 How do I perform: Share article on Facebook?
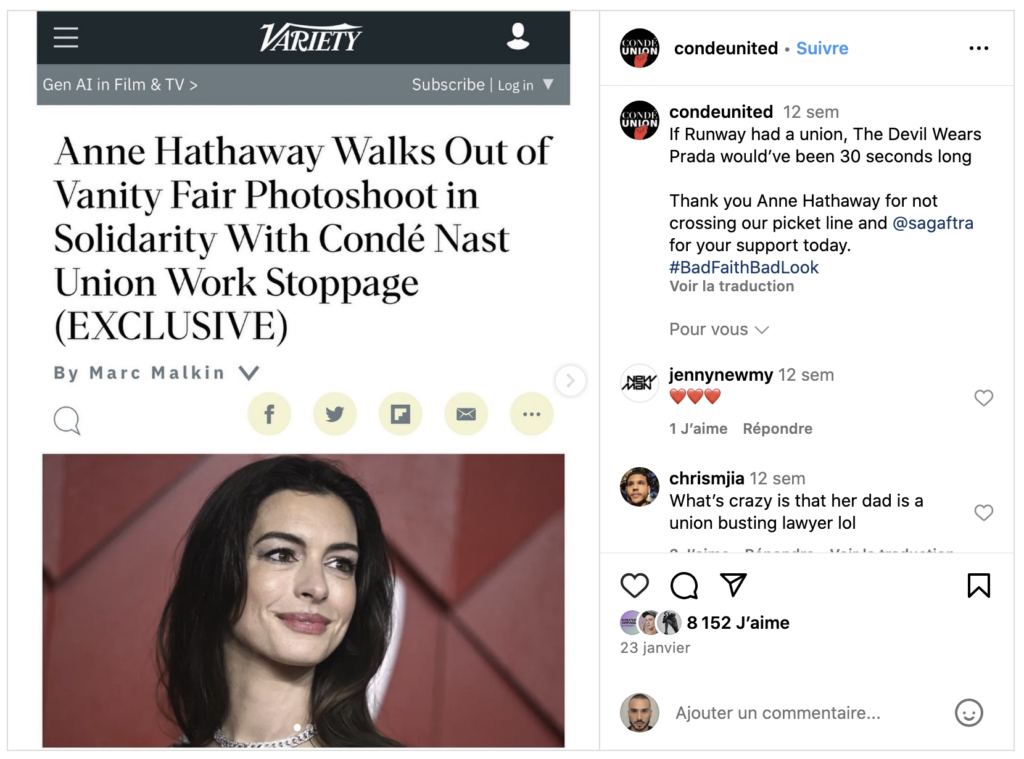click(x=269, y=414)
